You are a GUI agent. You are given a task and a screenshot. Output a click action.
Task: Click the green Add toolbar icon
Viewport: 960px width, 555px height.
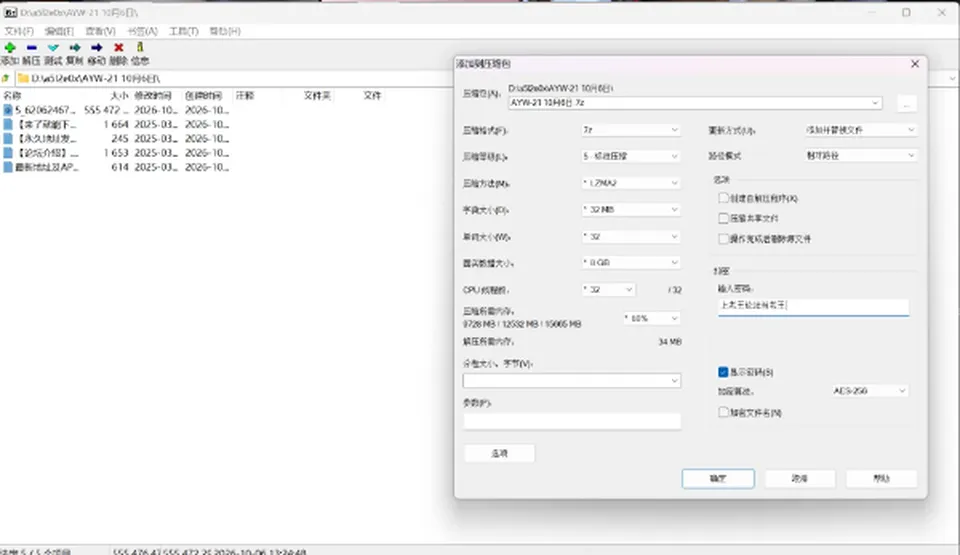click(10, 48)
